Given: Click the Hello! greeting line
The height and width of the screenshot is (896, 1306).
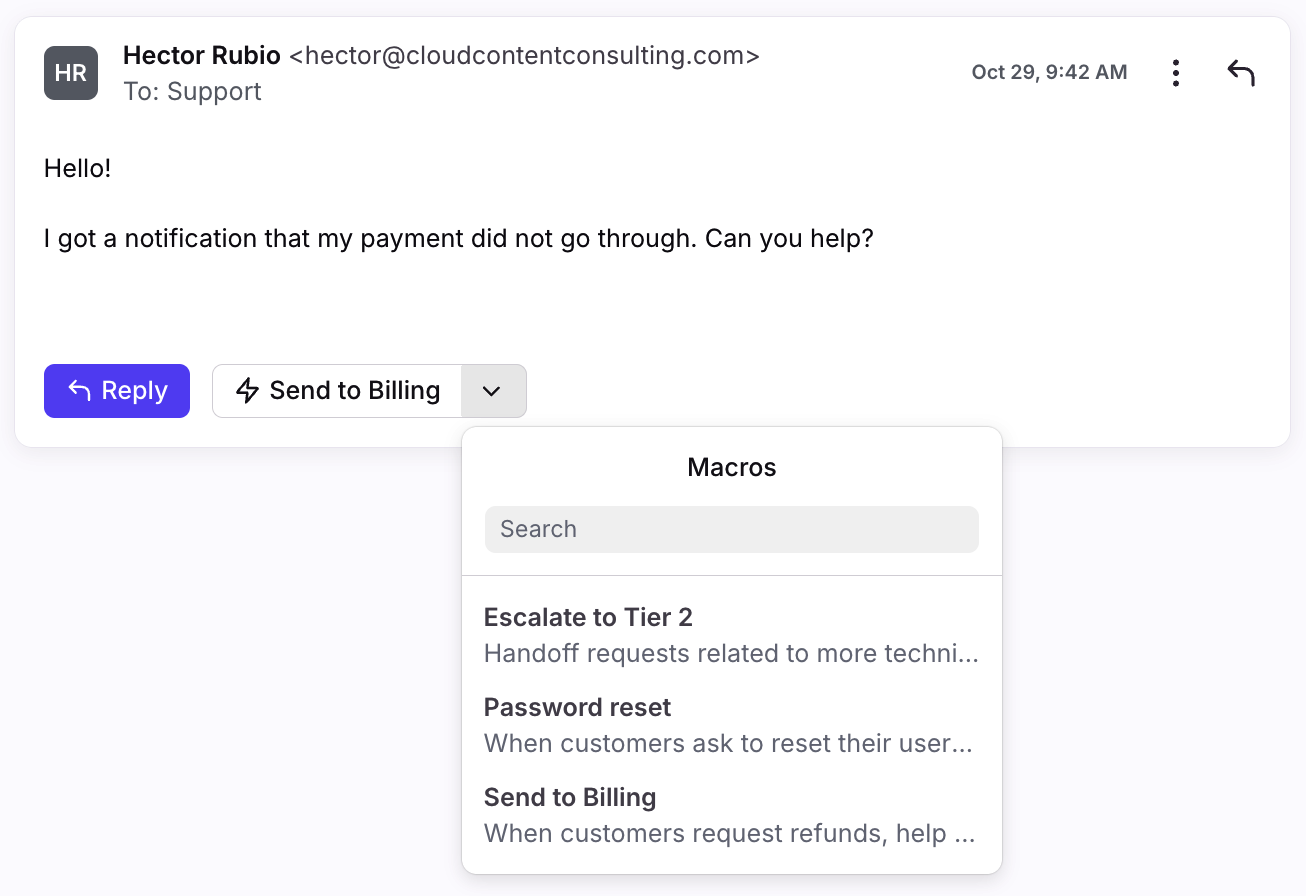Looking at the screenshot, I should (x=78, y=168).
